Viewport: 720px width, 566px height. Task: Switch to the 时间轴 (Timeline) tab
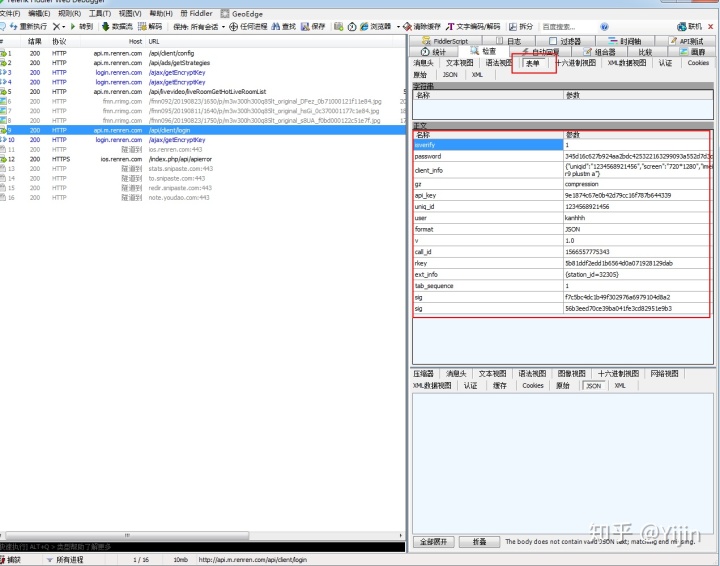click(624, 41)
